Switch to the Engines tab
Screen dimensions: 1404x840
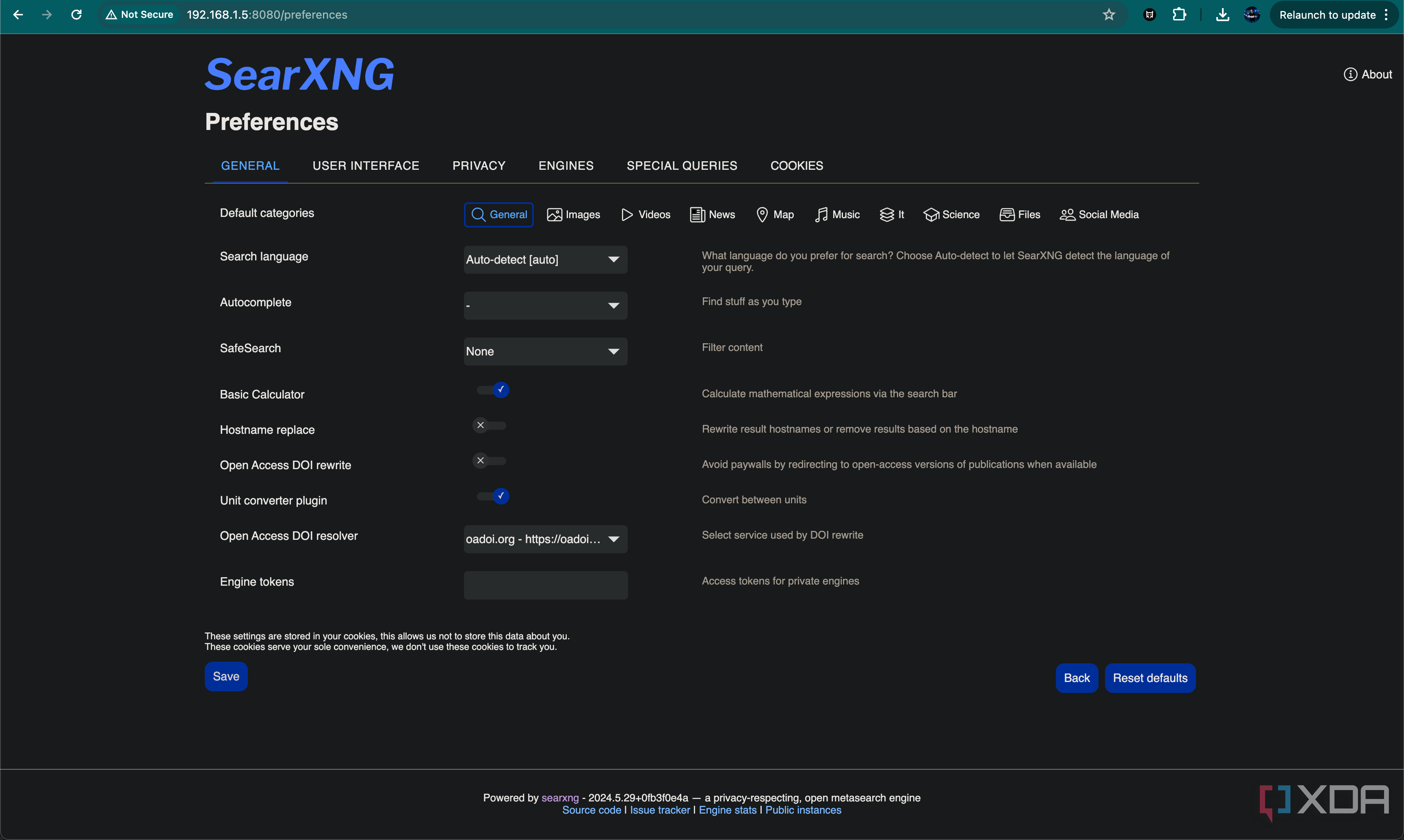coord(566,166)
